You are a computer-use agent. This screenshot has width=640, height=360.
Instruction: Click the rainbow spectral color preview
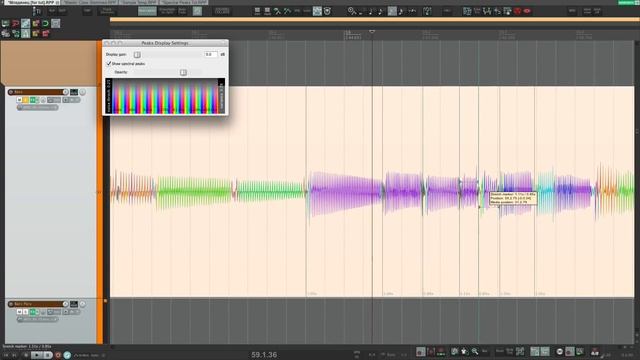(x=165, y=96)
